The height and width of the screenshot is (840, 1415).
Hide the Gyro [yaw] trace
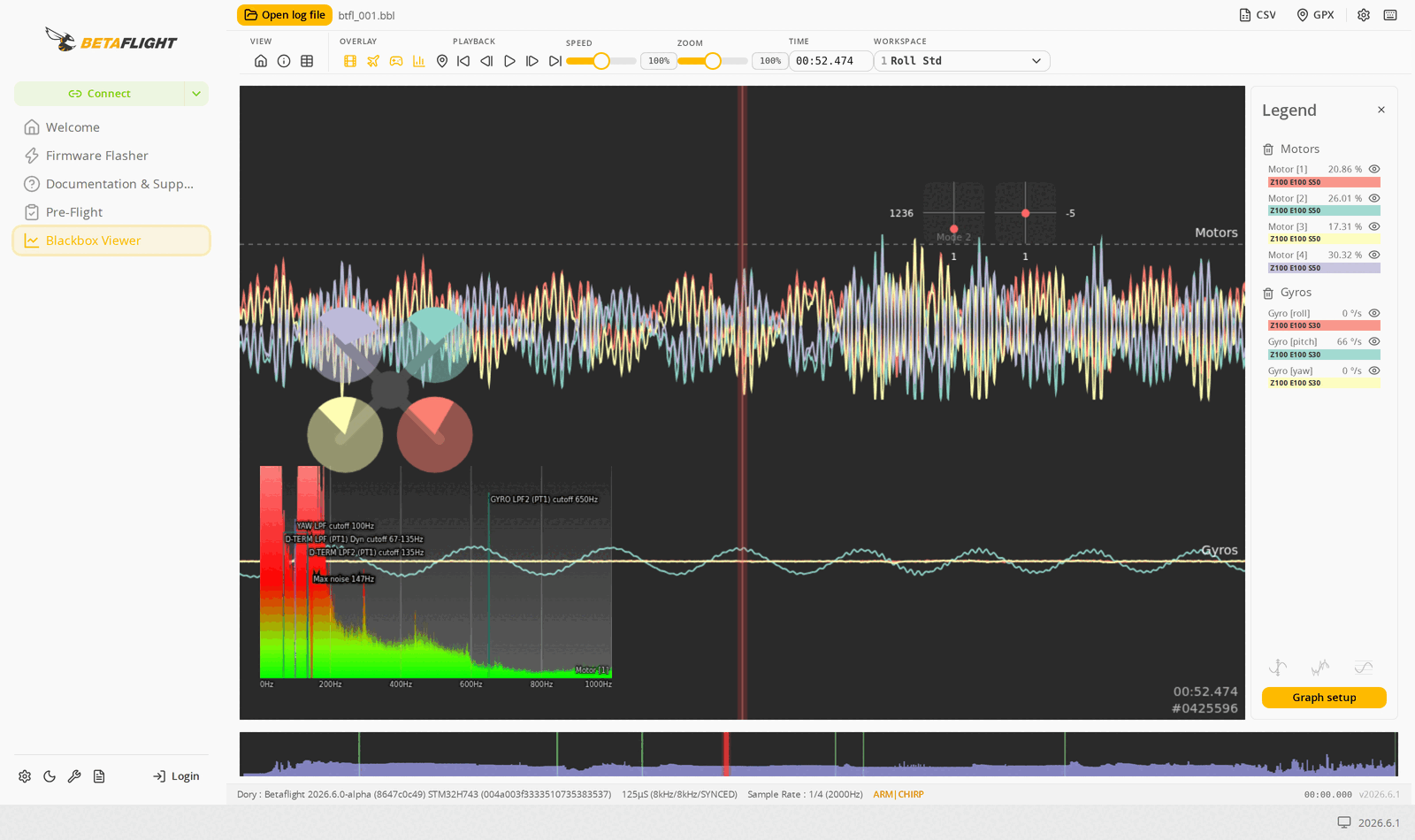coord(1374,370)
